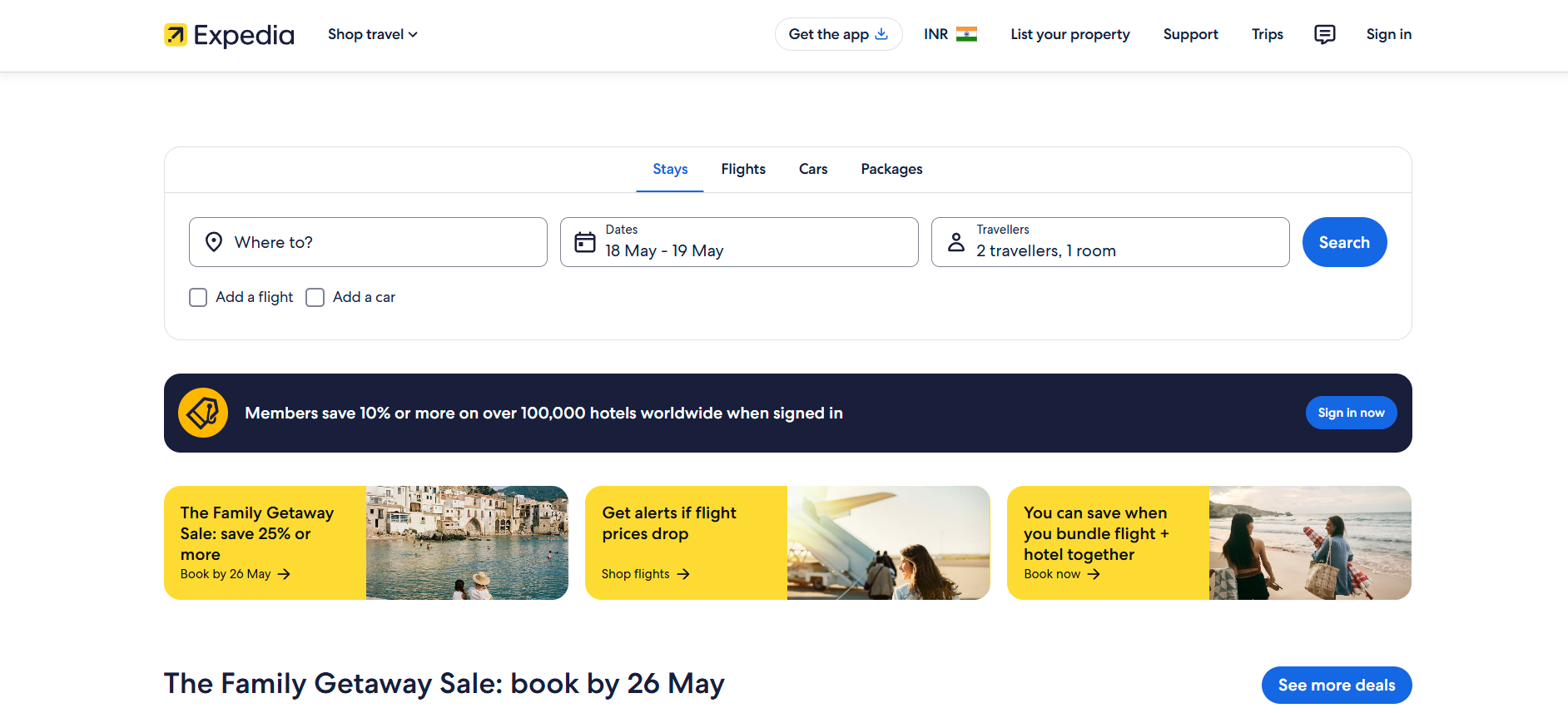Click the download icon in Get the app

881,34
